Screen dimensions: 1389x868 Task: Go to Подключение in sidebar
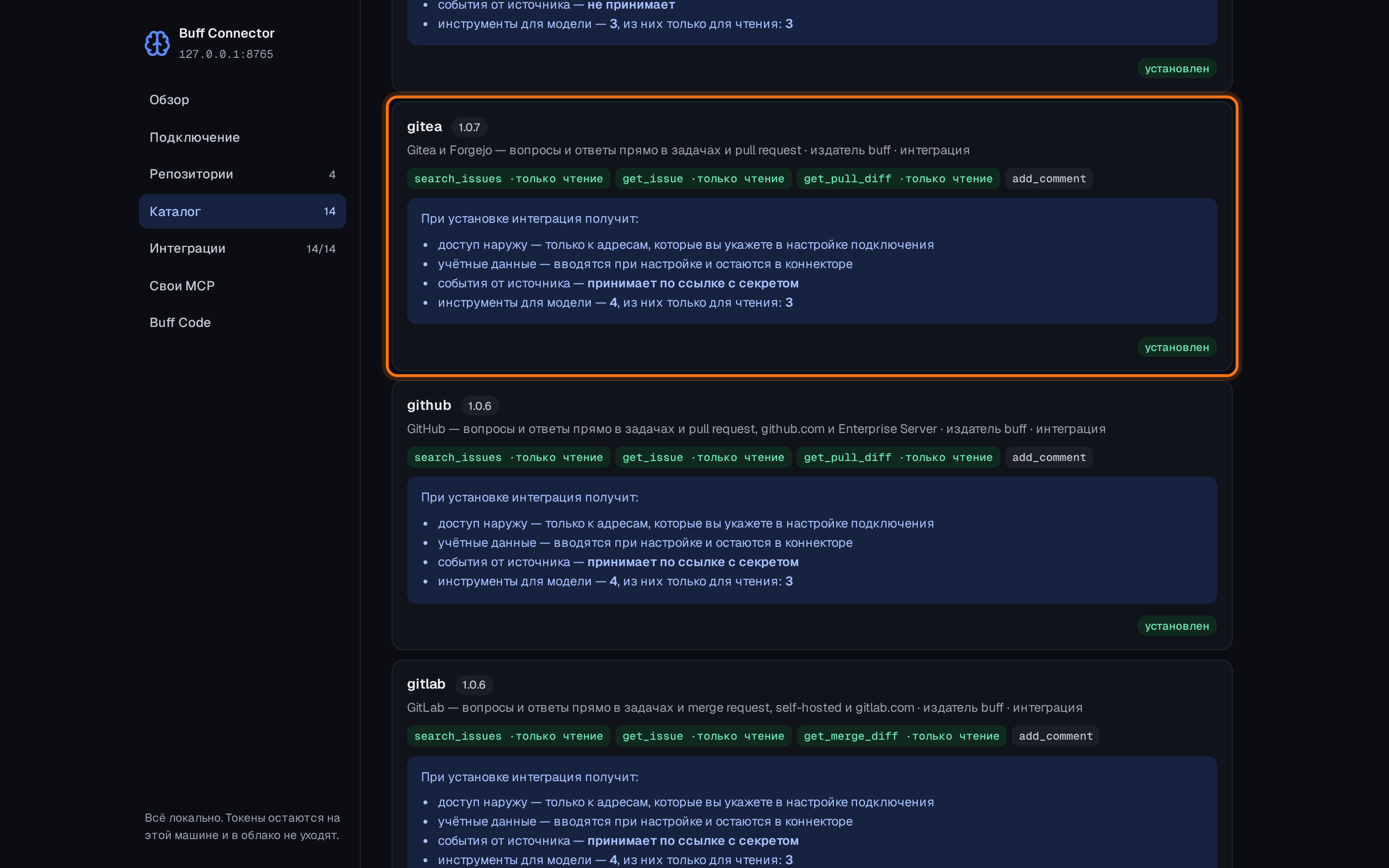click(x=242, y=136)
